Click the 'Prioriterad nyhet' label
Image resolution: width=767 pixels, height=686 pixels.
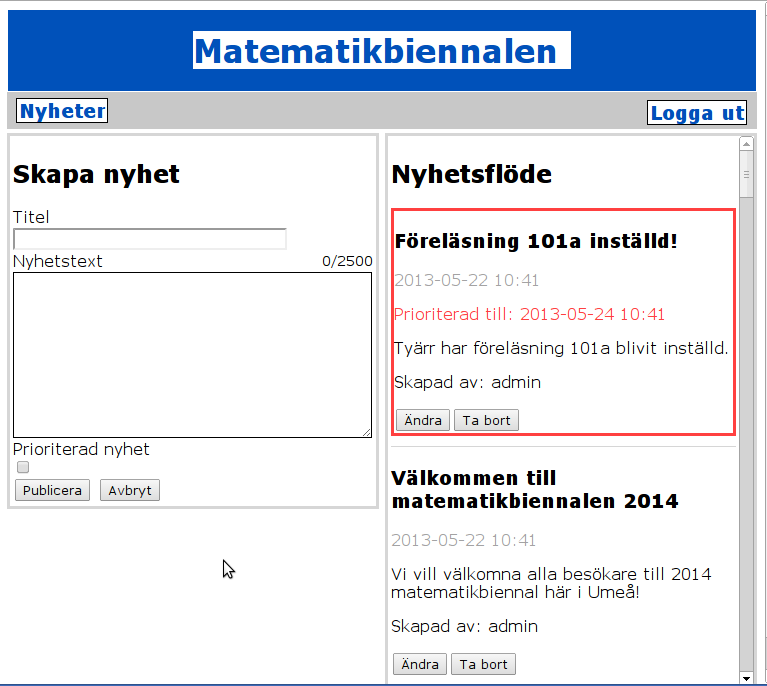81,449
